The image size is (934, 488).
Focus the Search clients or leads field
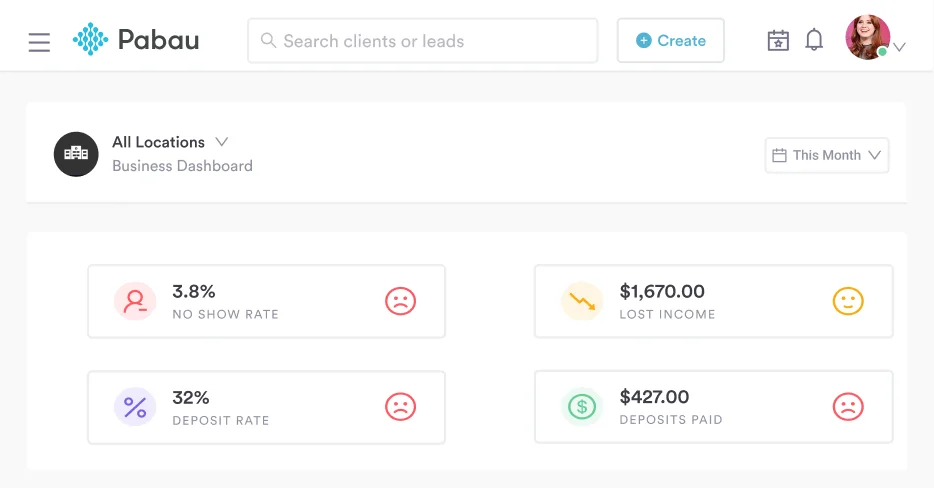(422, 41)
